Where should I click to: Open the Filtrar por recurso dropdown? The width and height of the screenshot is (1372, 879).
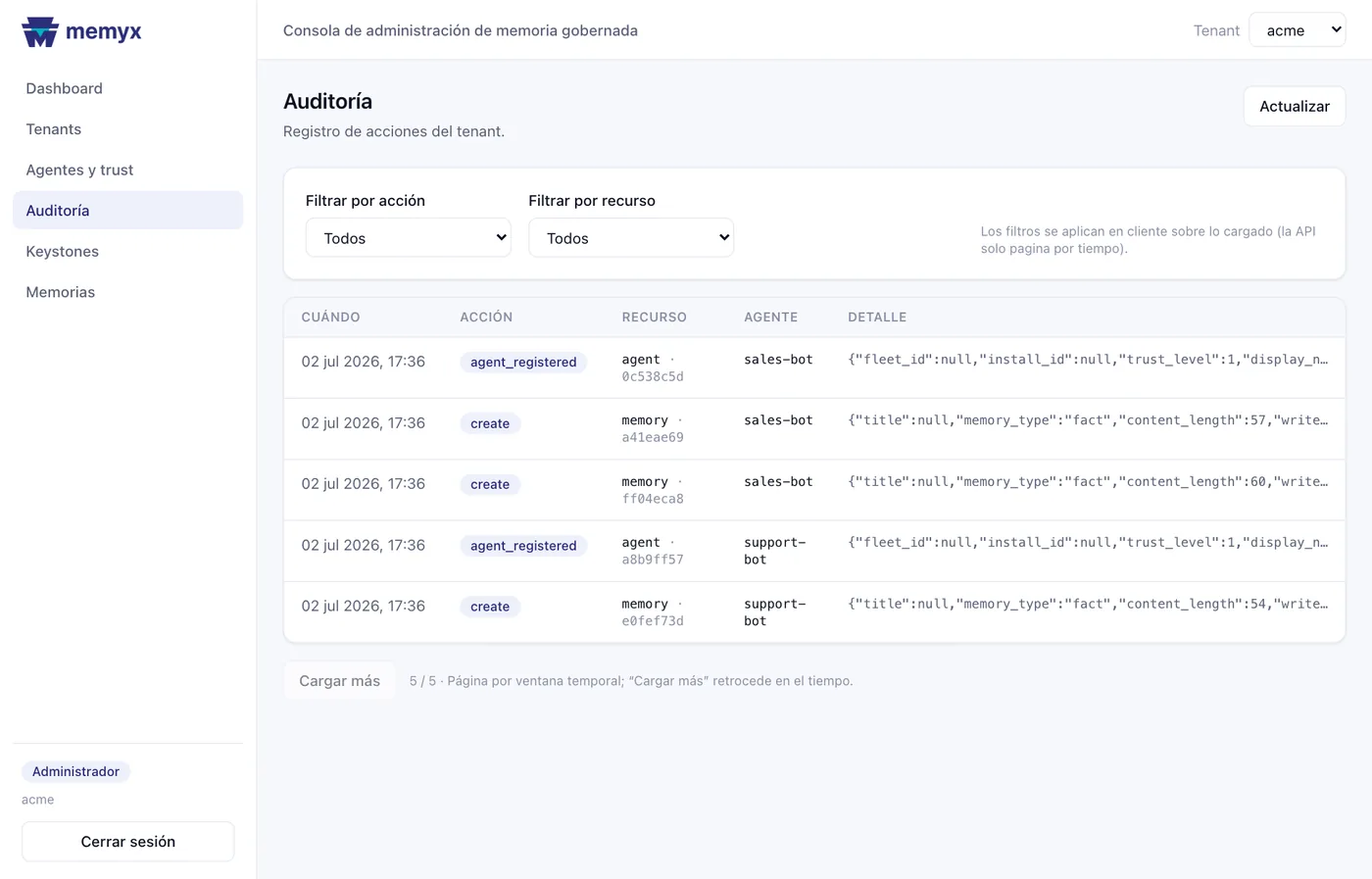point(631,238)
